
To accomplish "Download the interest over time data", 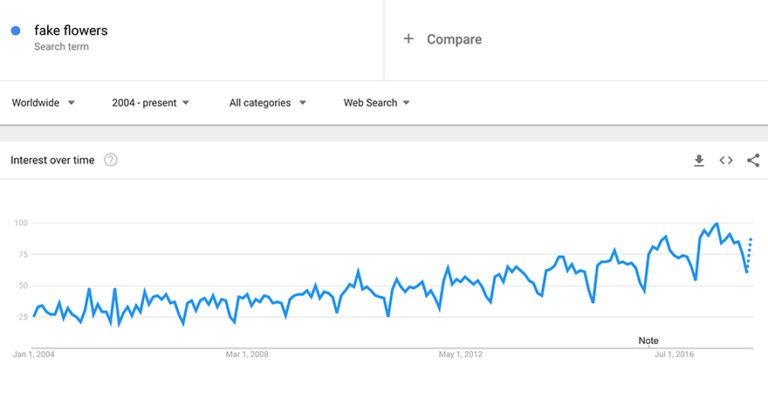I will [699, 160].
